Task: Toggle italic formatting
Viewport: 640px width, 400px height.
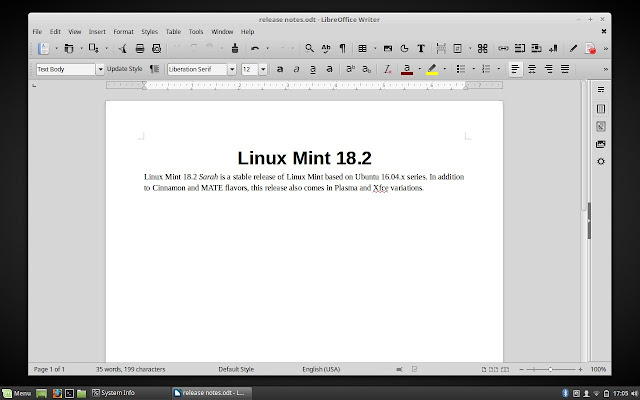Action: [x=296, y=69]
